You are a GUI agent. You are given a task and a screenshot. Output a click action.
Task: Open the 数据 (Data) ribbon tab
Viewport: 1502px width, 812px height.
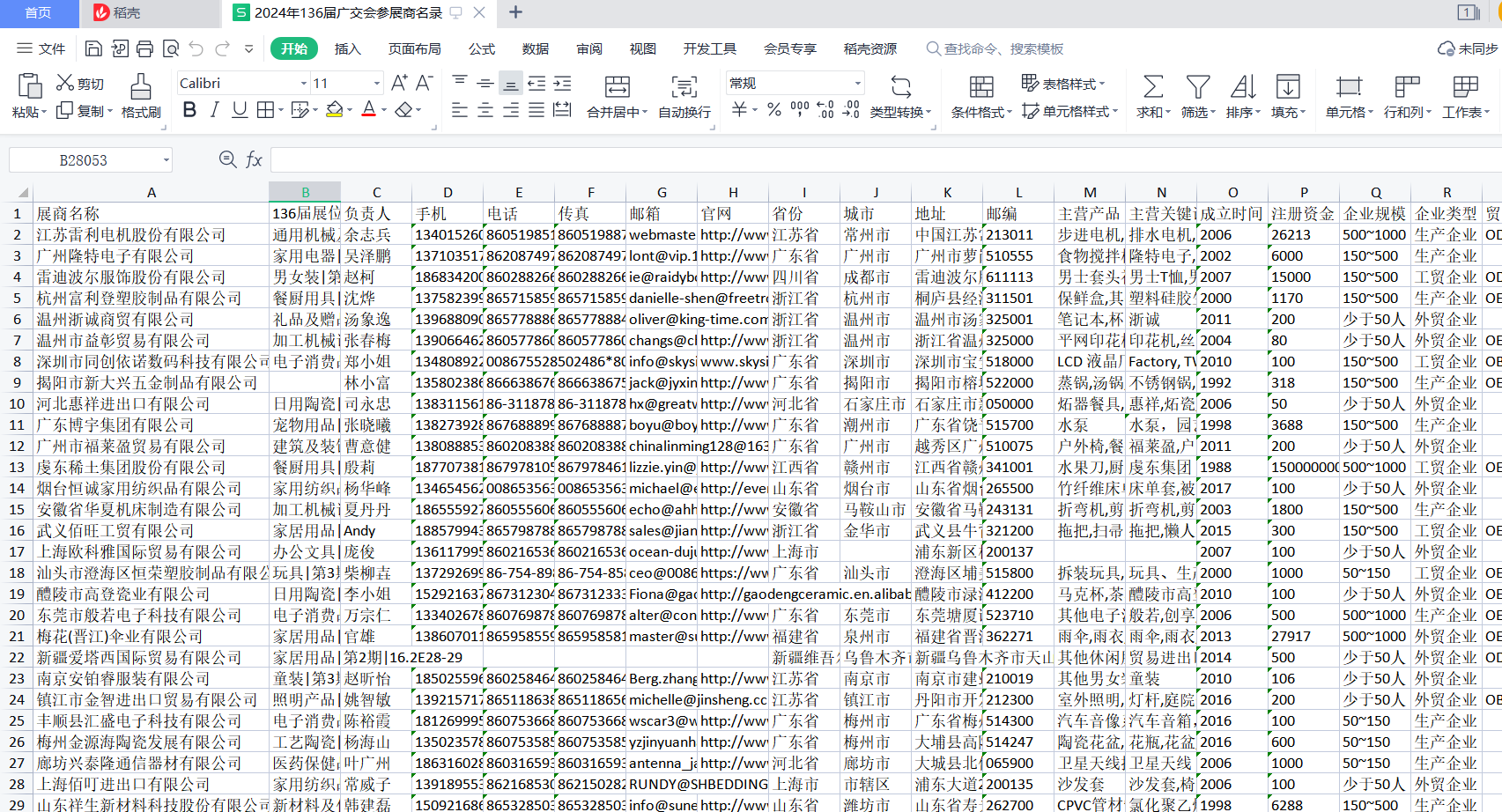pos(536,48)
